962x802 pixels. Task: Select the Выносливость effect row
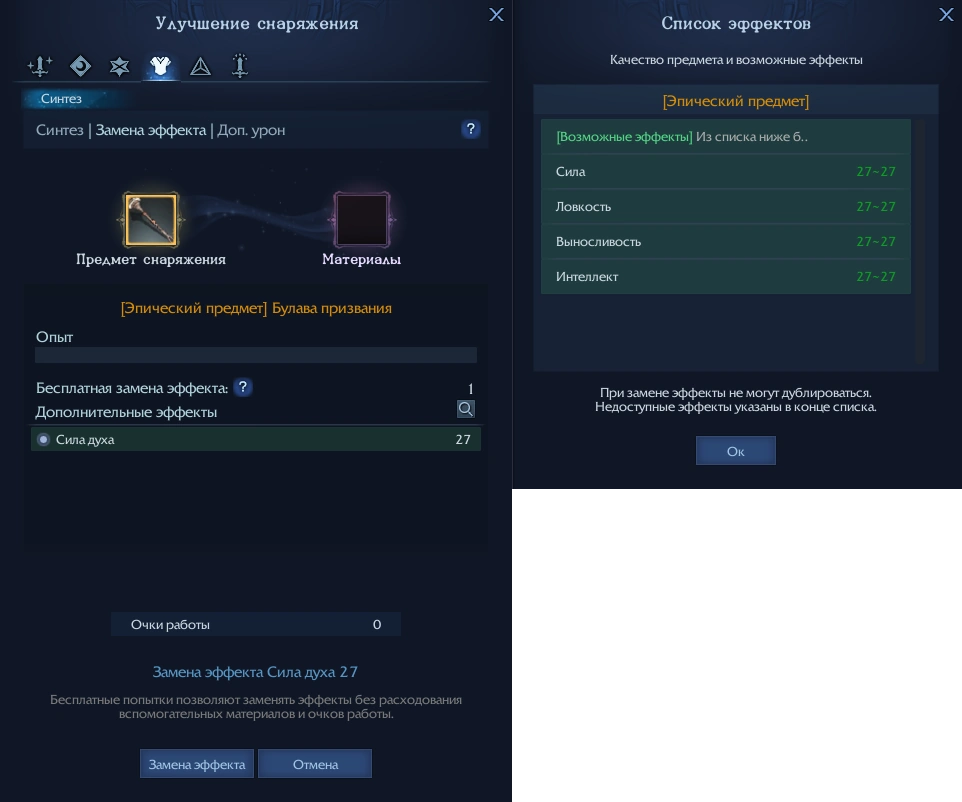click(726, 242)
